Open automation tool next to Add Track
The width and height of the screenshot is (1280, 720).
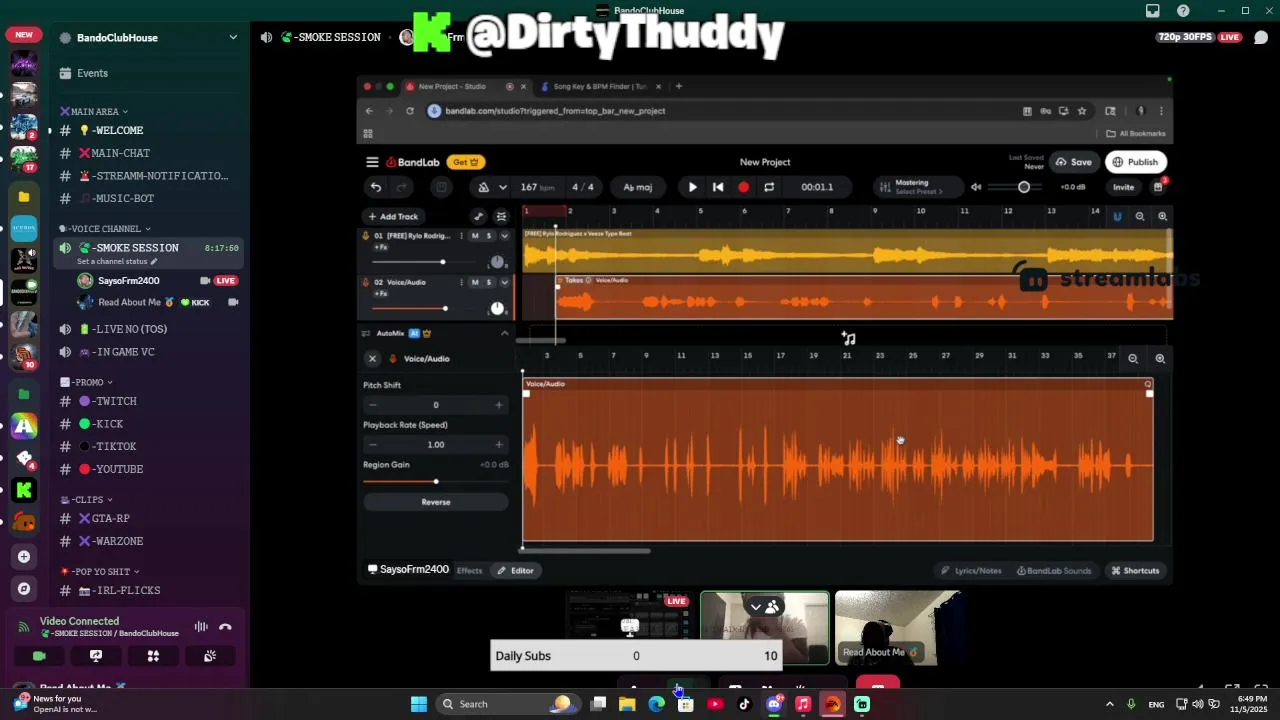[x=478, y=216]
